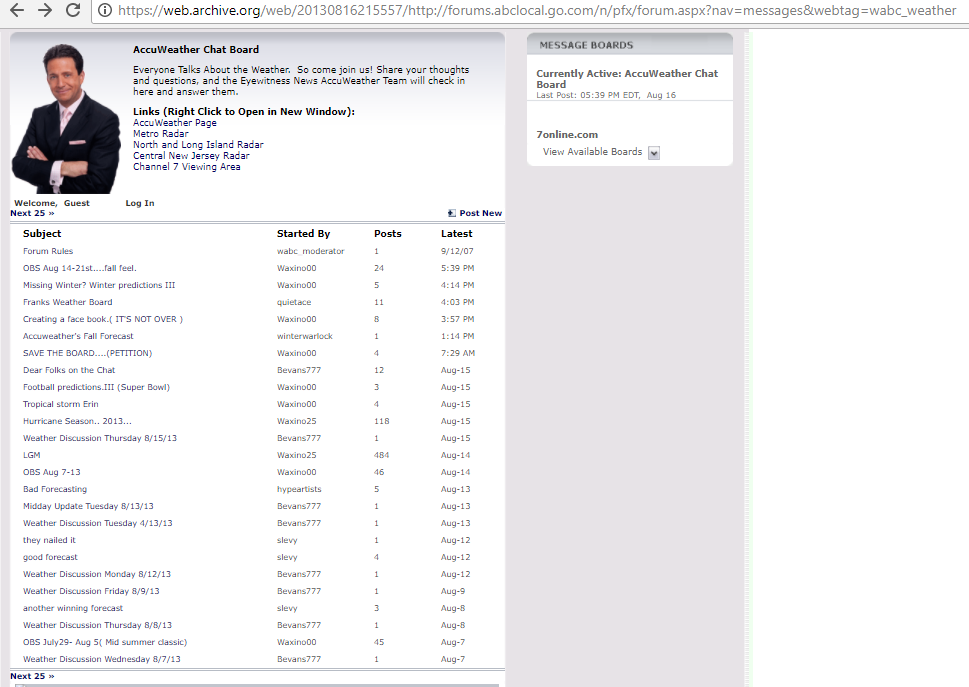
Task: Click the bottom Next 25 link
Action: (x=32, y=676)
